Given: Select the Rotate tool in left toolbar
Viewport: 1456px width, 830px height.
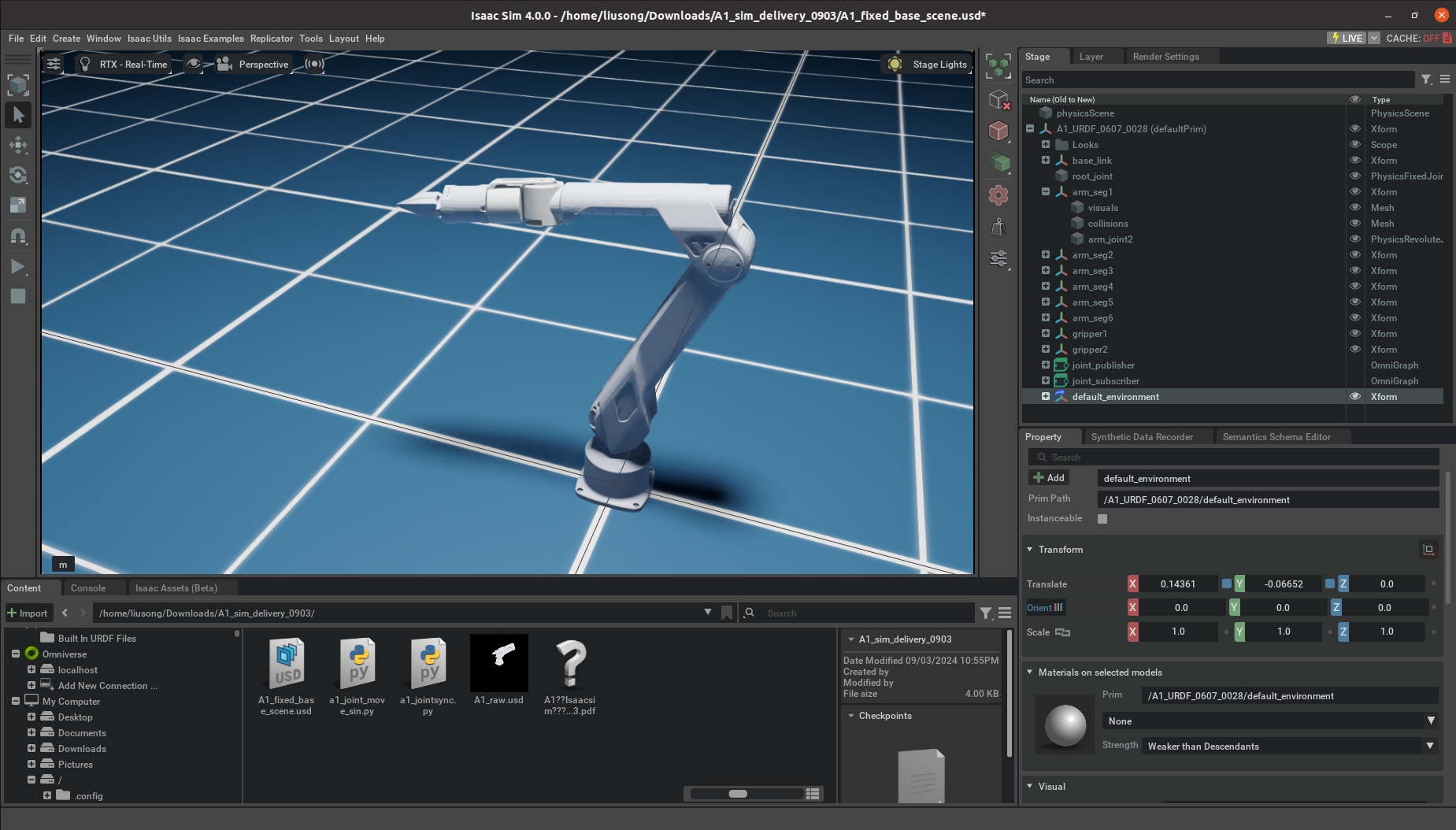Looking at the screenshot, I should [x=18, y=175].
